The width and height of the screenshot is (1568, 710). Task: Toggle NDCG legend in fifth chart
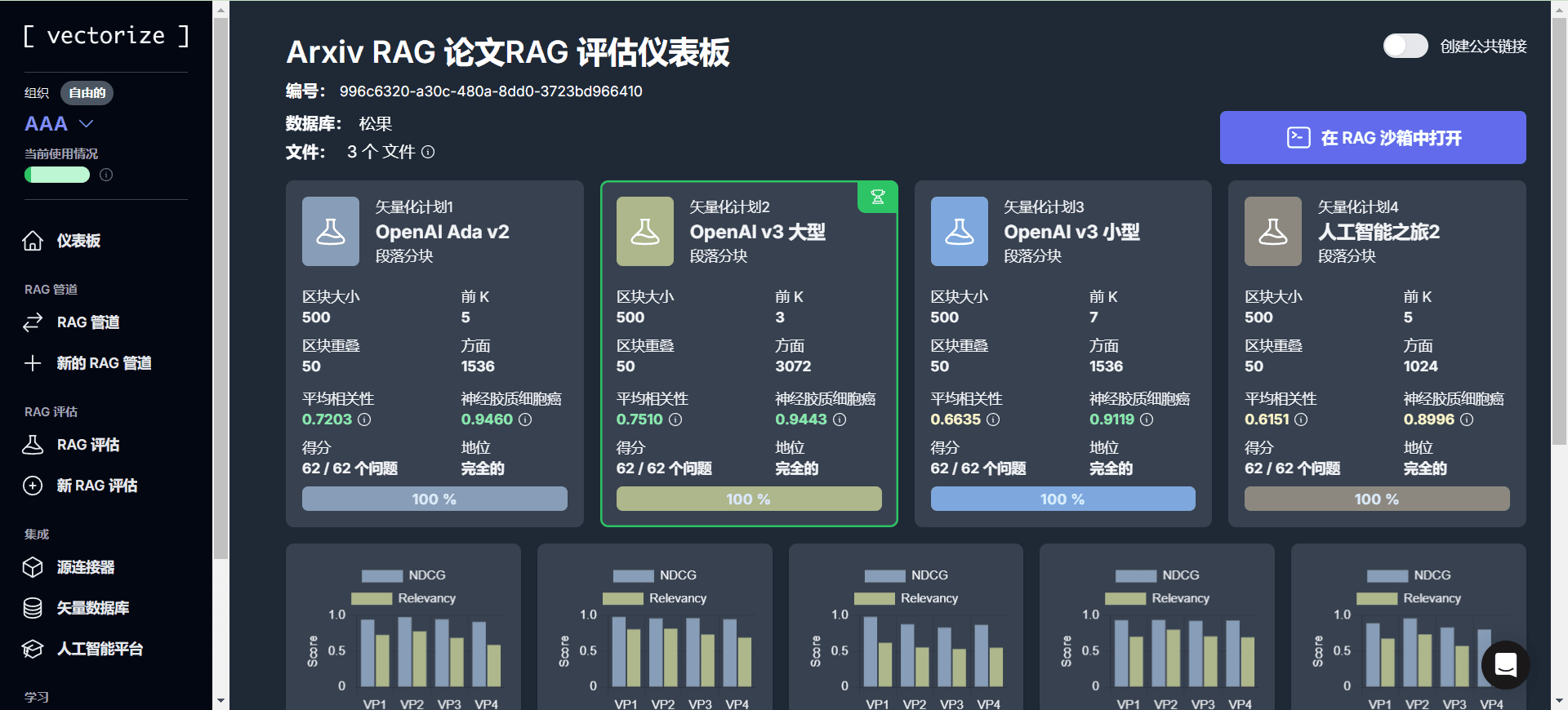1409,575
